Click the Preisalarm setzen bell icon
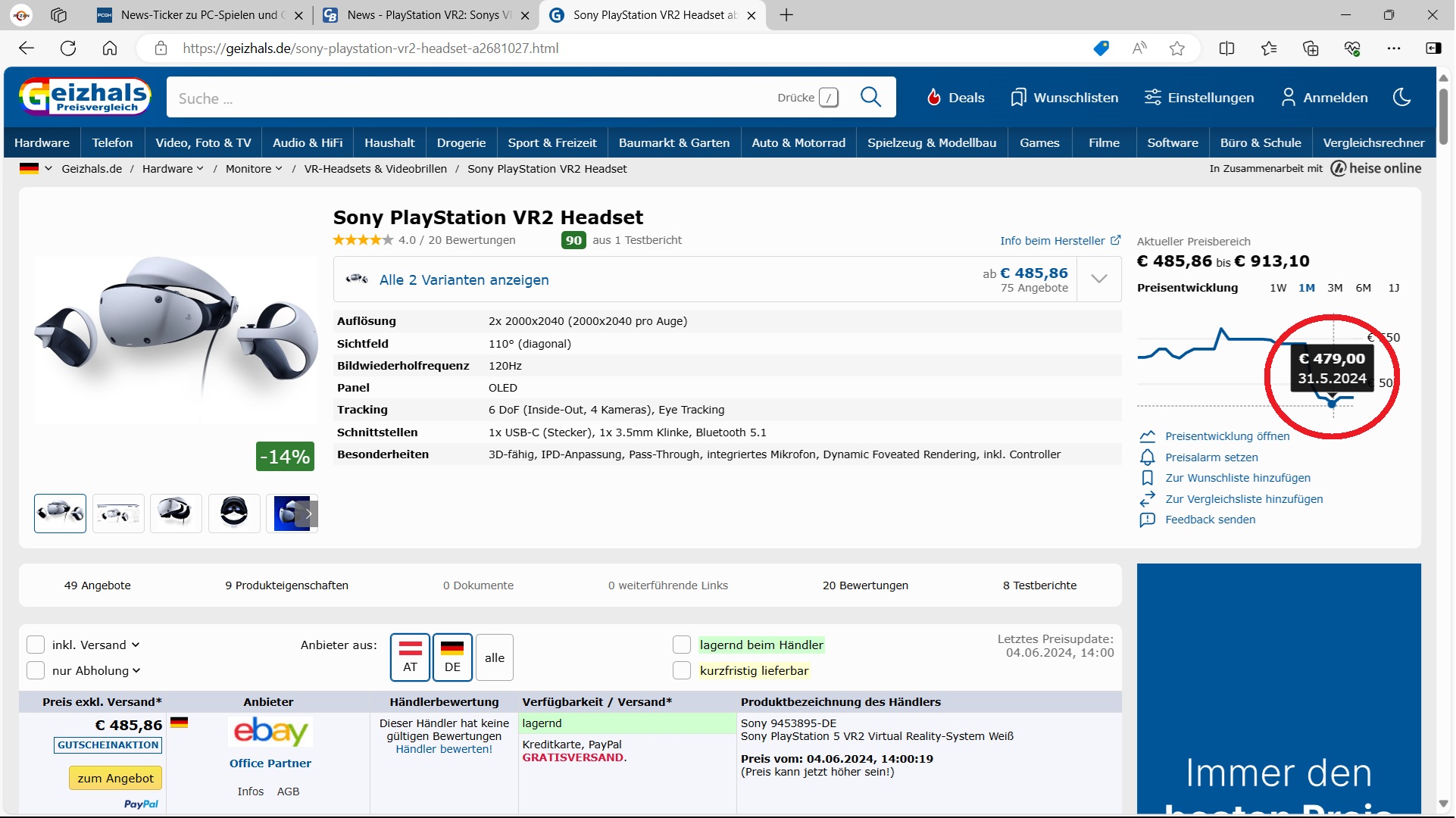The width and height of the screenshot is (1456, 818). point(1148,457)
